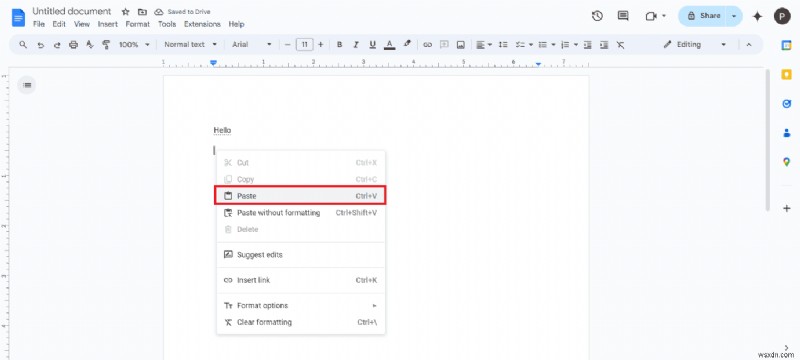
Task: Open Tasks in the side panel
Action: 786,104
